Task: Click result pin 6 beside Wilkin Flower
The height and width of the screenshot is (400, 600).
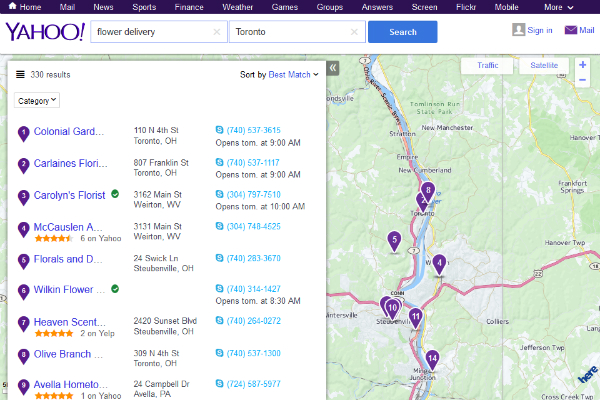Action: [x=24, y=292]
